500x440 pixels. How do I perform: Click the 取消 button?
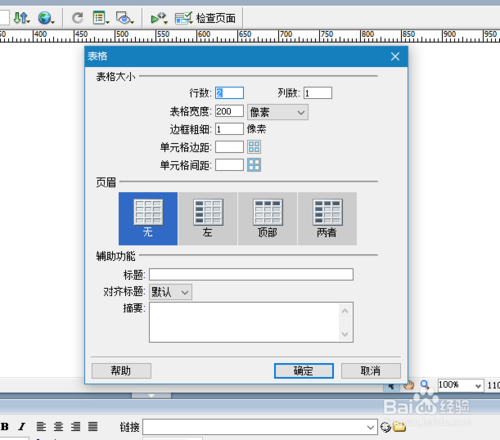click(371, 371)
